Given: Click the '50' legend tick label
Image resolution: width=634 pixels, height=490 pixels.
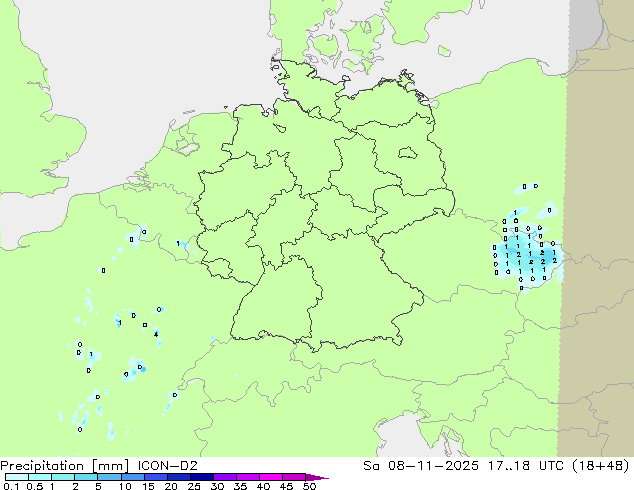Looking at the screenshot, I should [x=309, y=486].
